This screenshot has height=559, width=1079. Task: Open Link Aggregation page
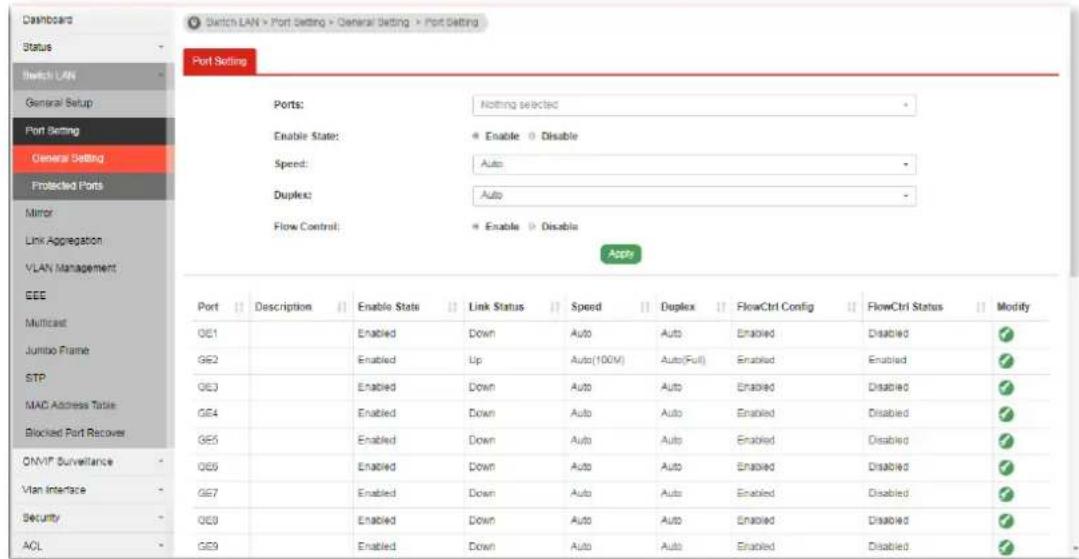pyautogui.click(x=63, y=241)
